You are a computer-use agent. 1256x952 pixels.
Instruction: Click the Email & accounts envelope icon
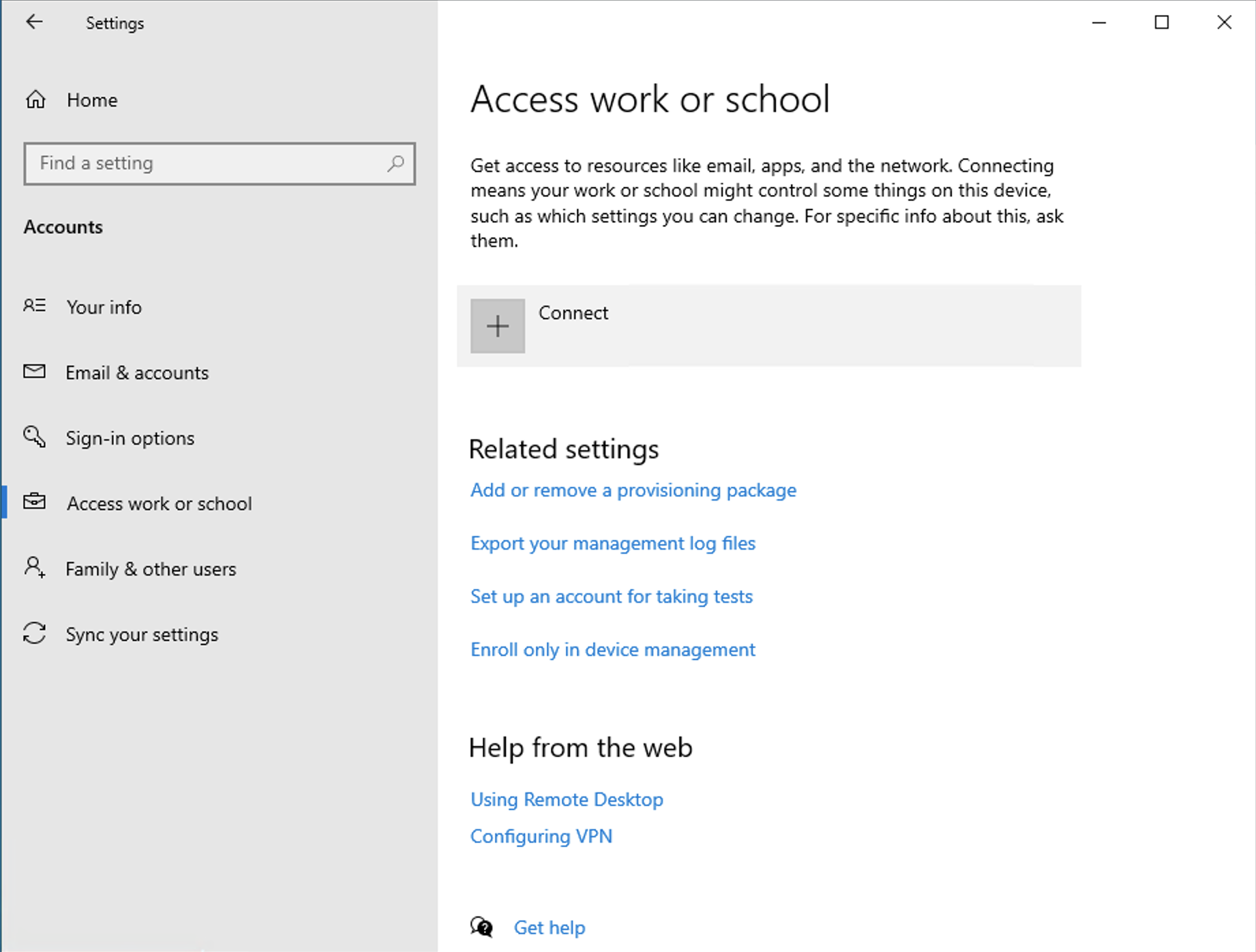pyautogui.click(x=35, y=372)
